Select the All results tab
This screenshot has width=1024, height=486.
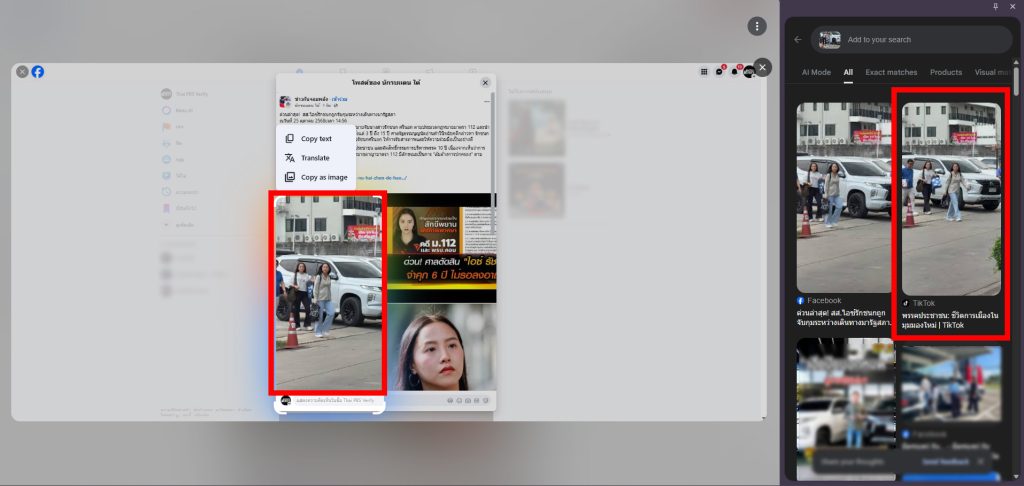tap(848, 73)
